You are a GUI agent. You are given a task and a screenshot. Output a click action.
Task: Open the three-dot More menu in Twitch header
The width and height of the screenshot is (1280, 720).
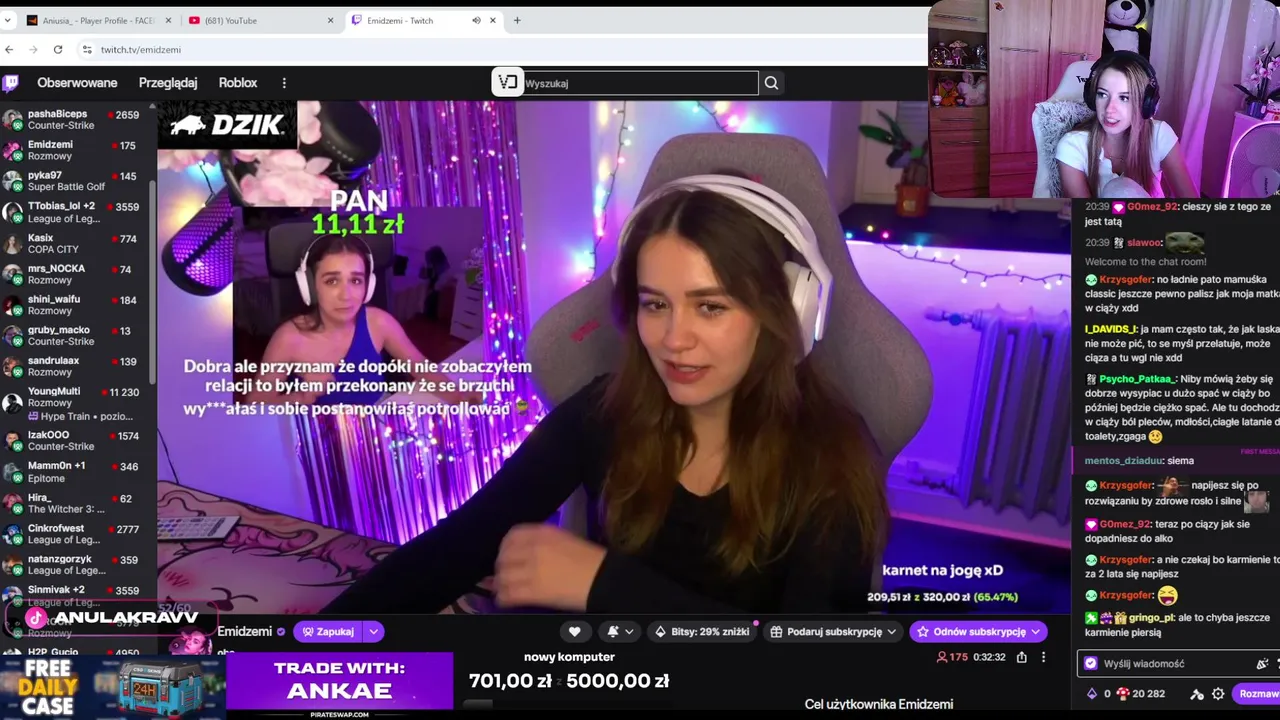pos(284,83)
